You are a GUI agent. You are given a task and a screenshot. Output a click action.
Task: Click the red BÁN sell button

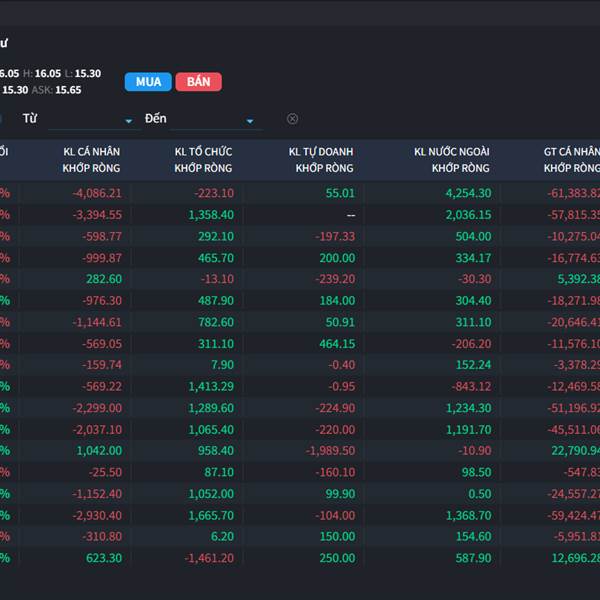(198, 82)
